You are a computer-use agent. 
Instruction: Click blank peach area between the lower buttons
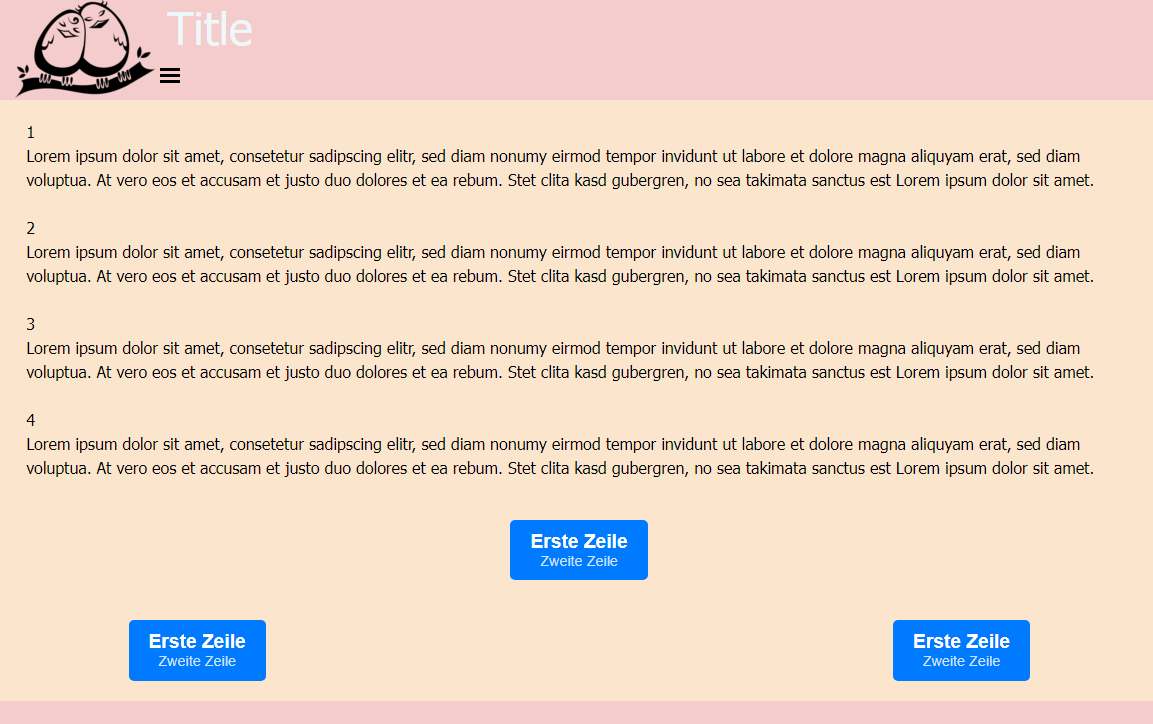pyautogui.click(x=579, y=650)
